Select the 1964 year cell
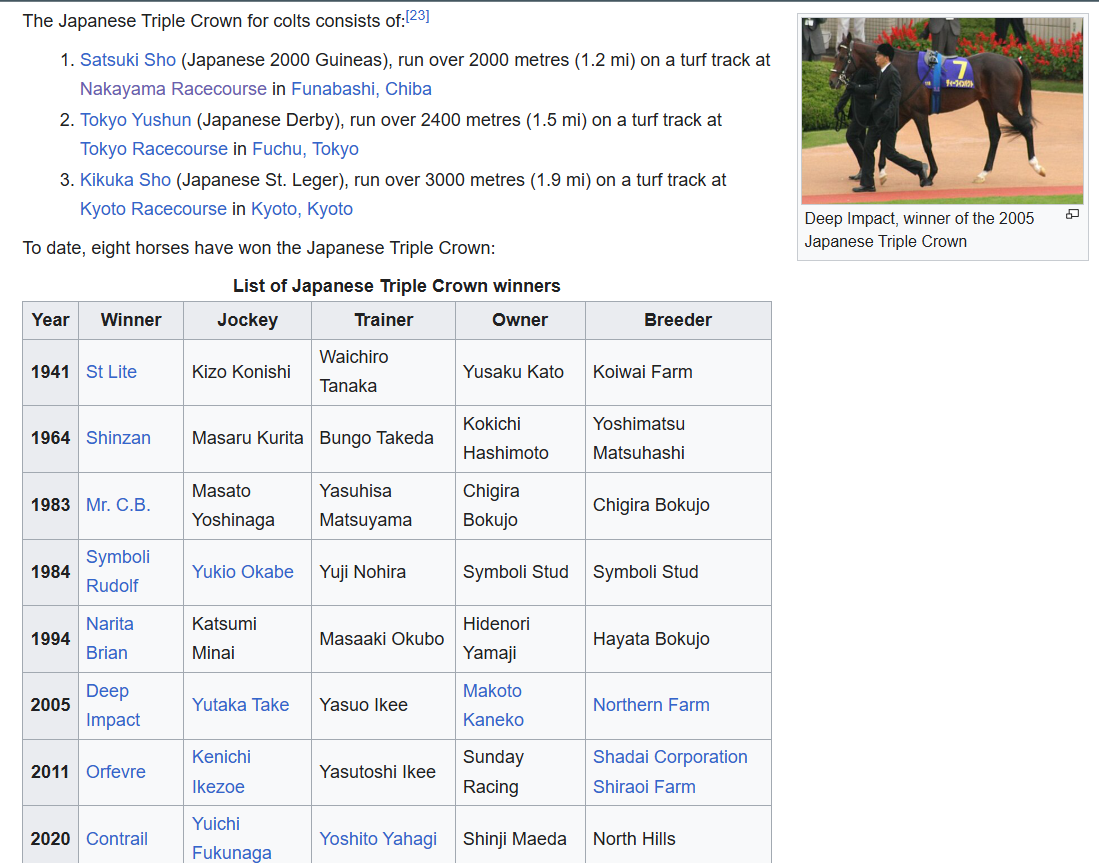Screen dimensions: 1099x863 click(x=50, y=439)
